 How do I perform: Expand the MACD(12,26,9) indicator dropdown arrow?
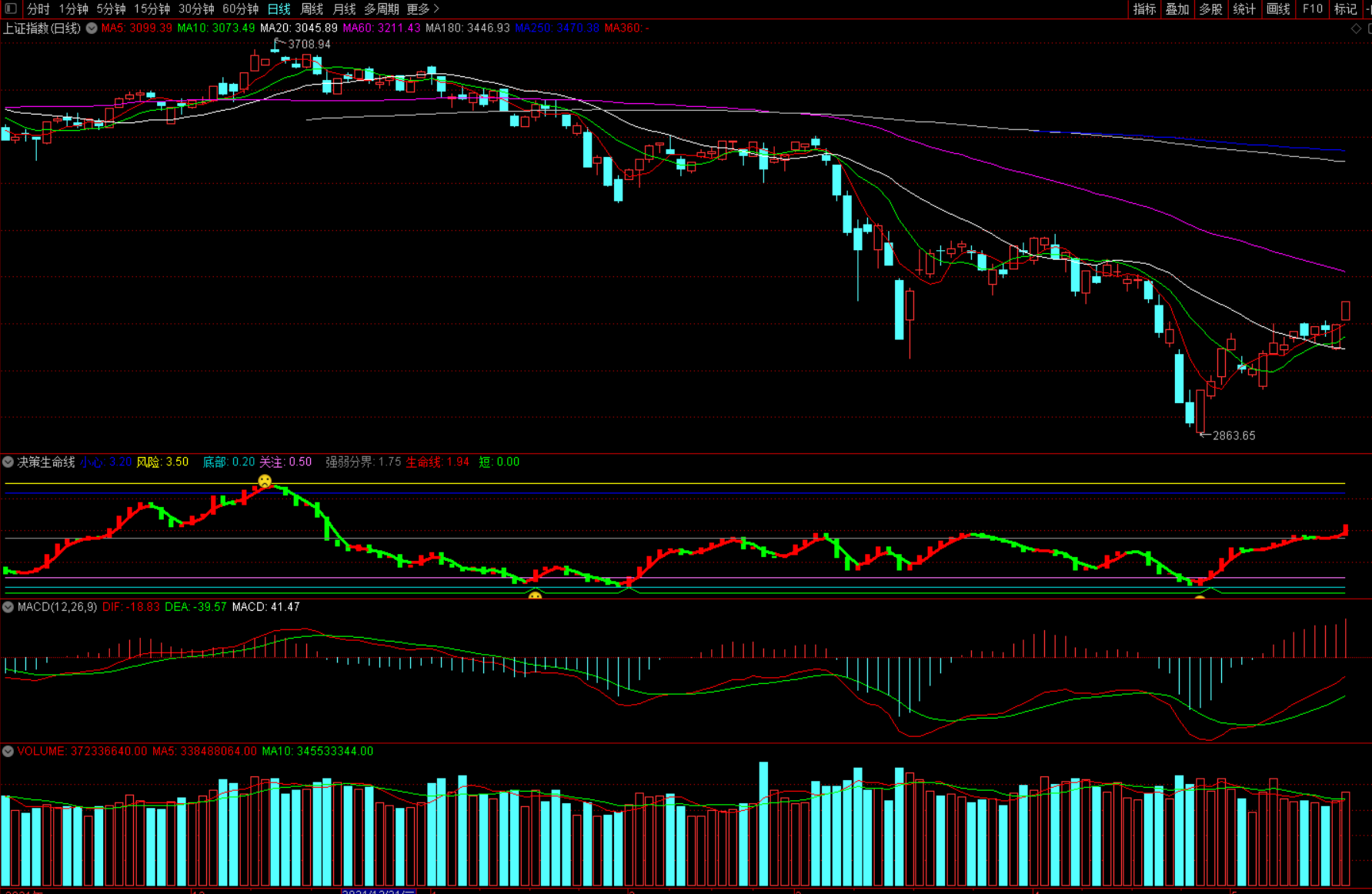point(8,607)
